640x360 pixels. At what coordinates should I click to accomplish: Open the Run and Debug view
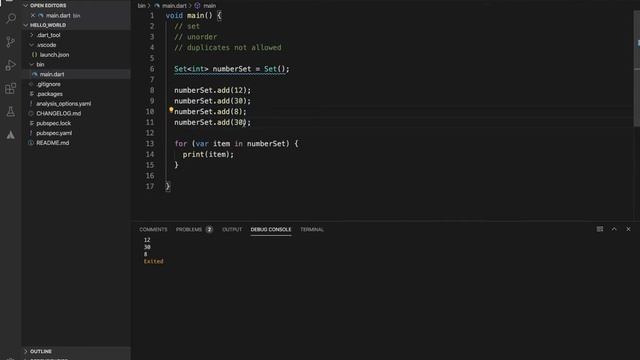point(11,65)
